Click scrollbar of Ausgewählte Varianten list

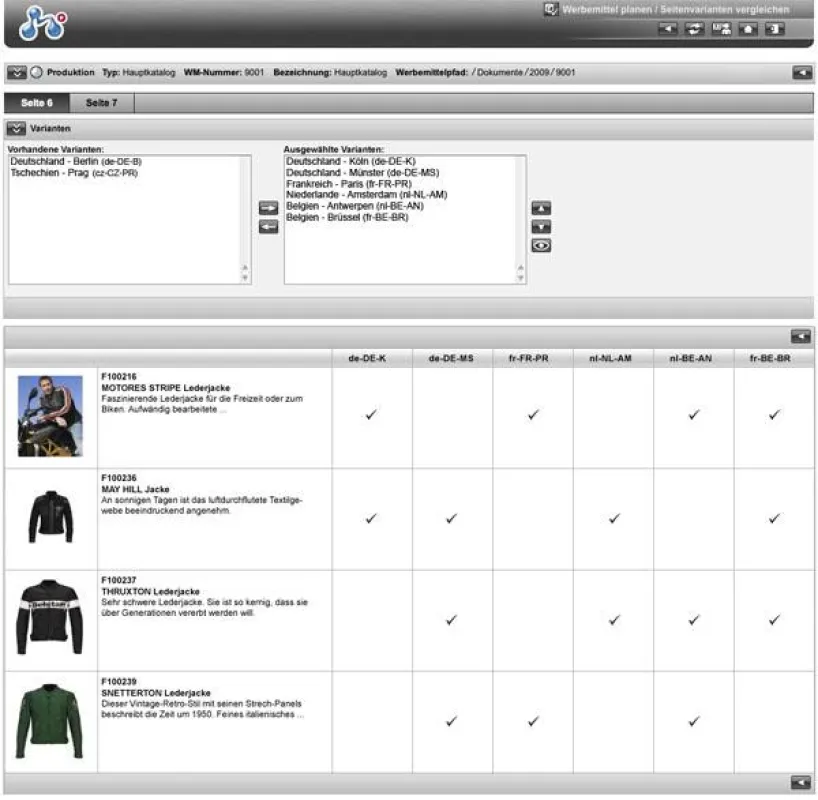pos(520,220)
